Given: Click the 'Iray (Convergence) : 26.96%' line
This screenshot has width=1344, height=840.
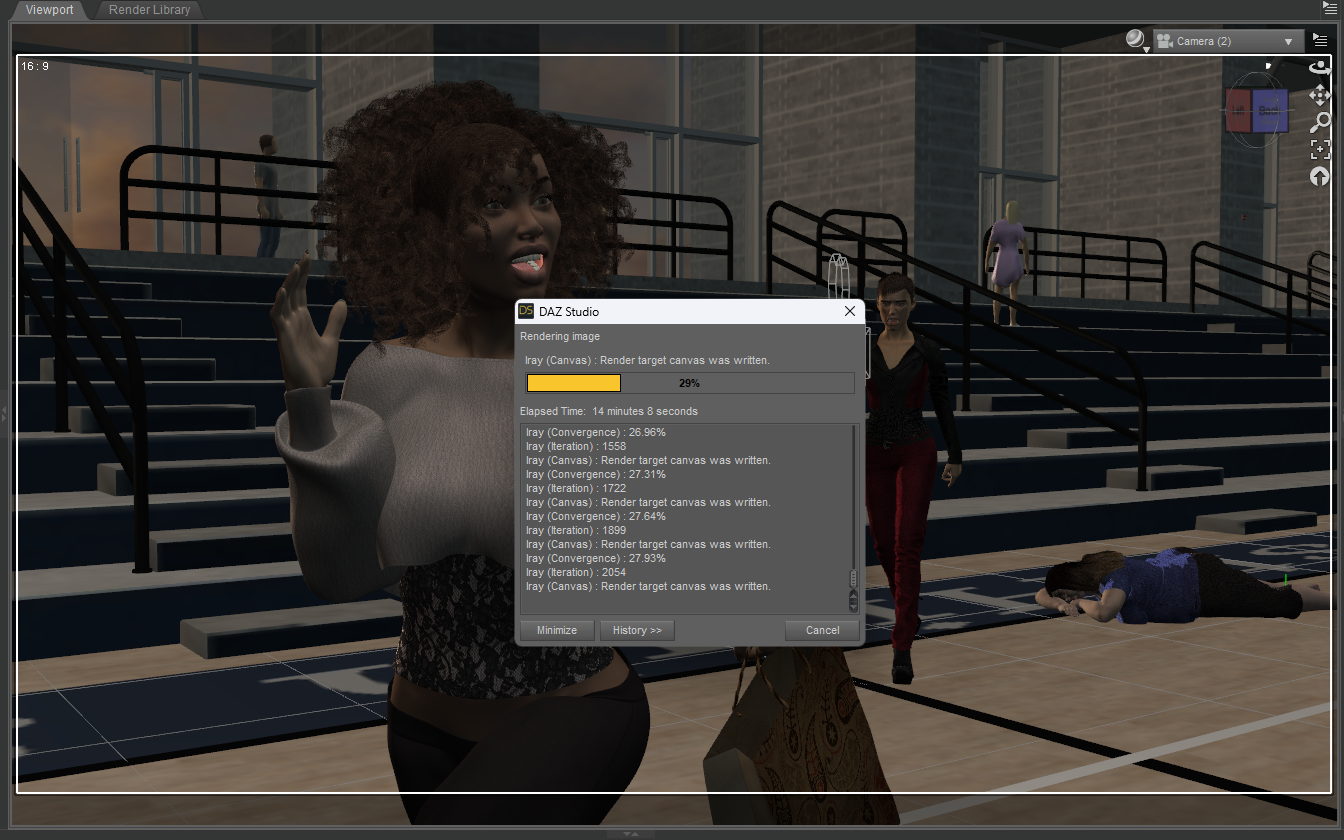Looking at the screenshot, I should click(595, 432).
